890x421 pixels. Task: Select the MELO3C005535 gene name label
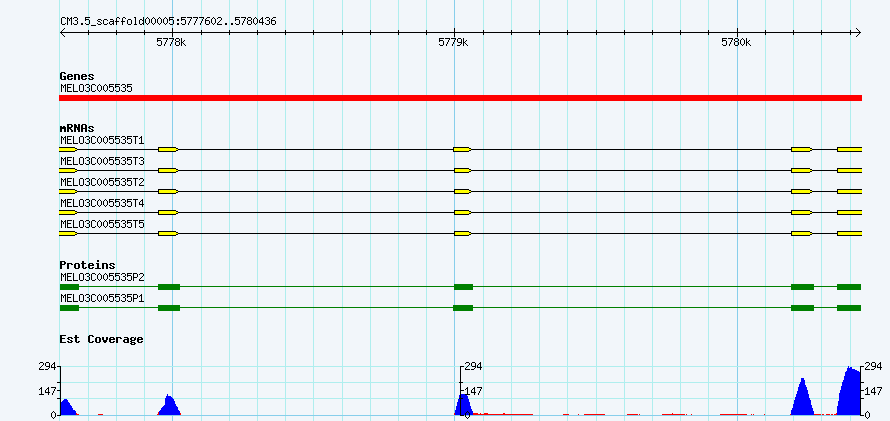[96, 89]
